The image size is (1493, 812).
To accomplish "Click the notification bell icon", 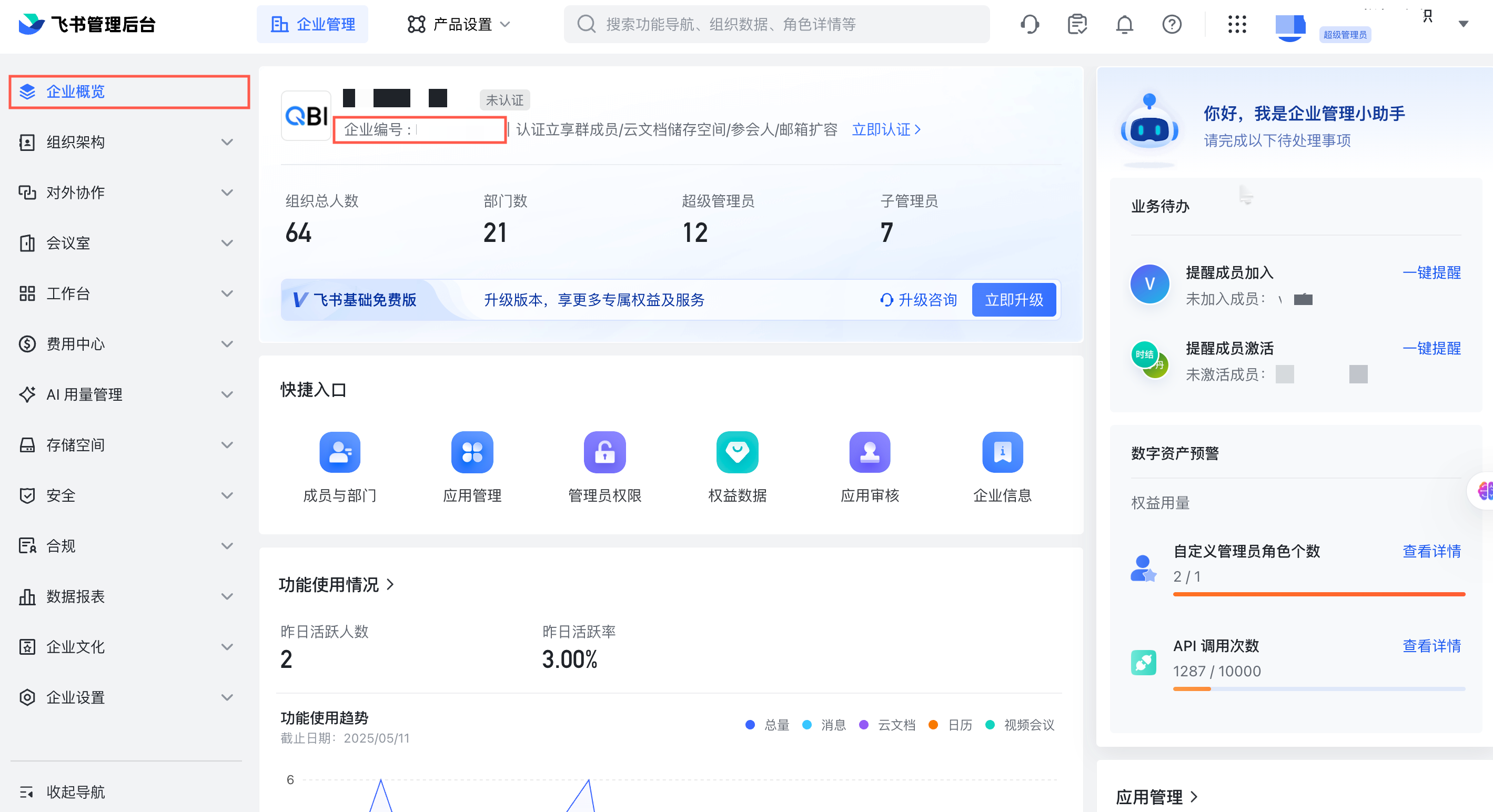I will [x=1124, y=24].
